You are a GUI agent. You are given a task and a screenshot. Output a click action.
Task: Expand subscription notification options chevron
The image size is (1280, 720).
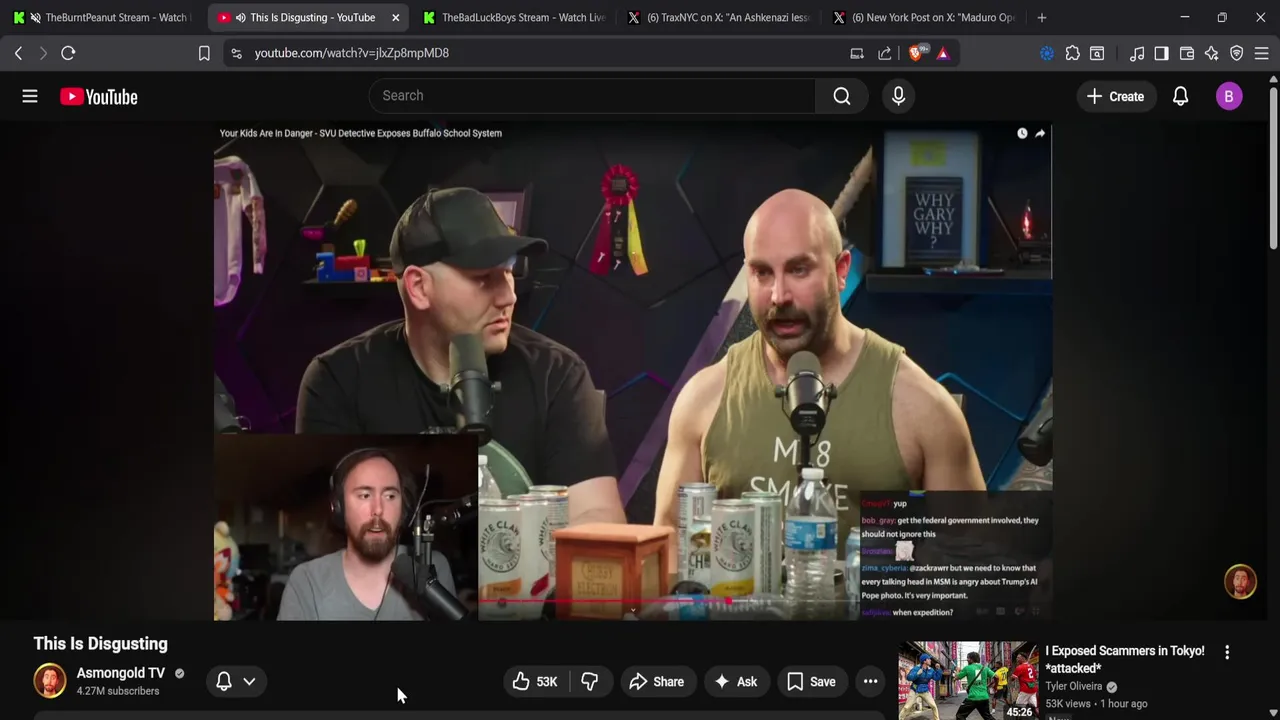coord(249,682)
